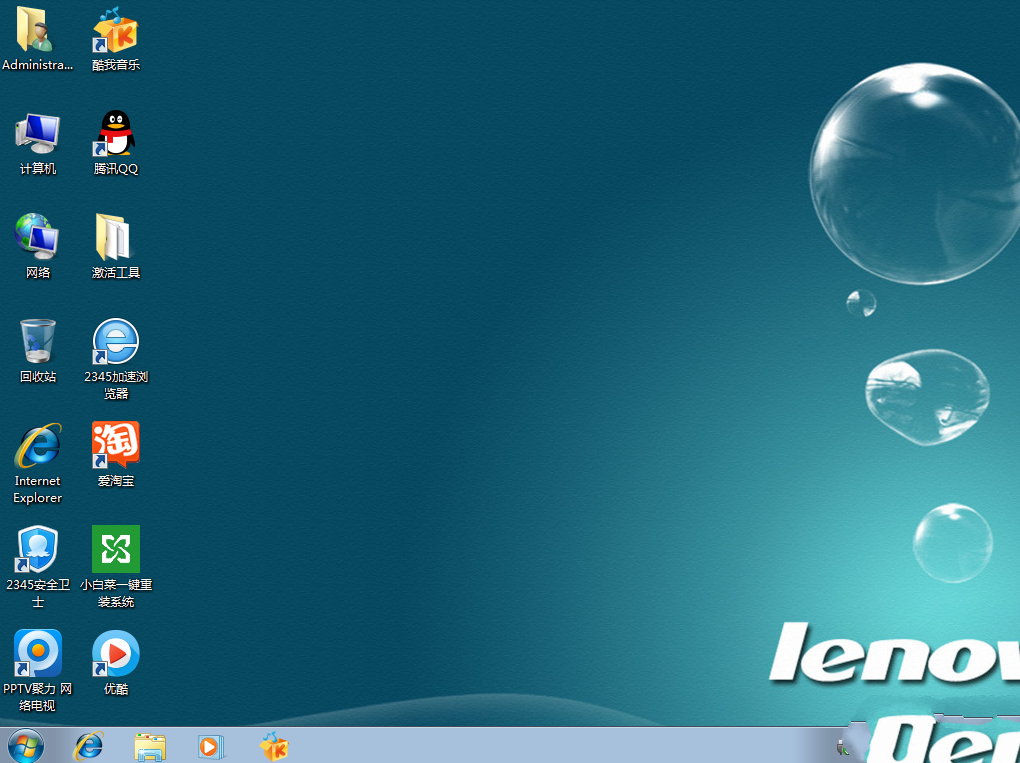Open the 爱淘宝 shortcut

pos(116,446)
